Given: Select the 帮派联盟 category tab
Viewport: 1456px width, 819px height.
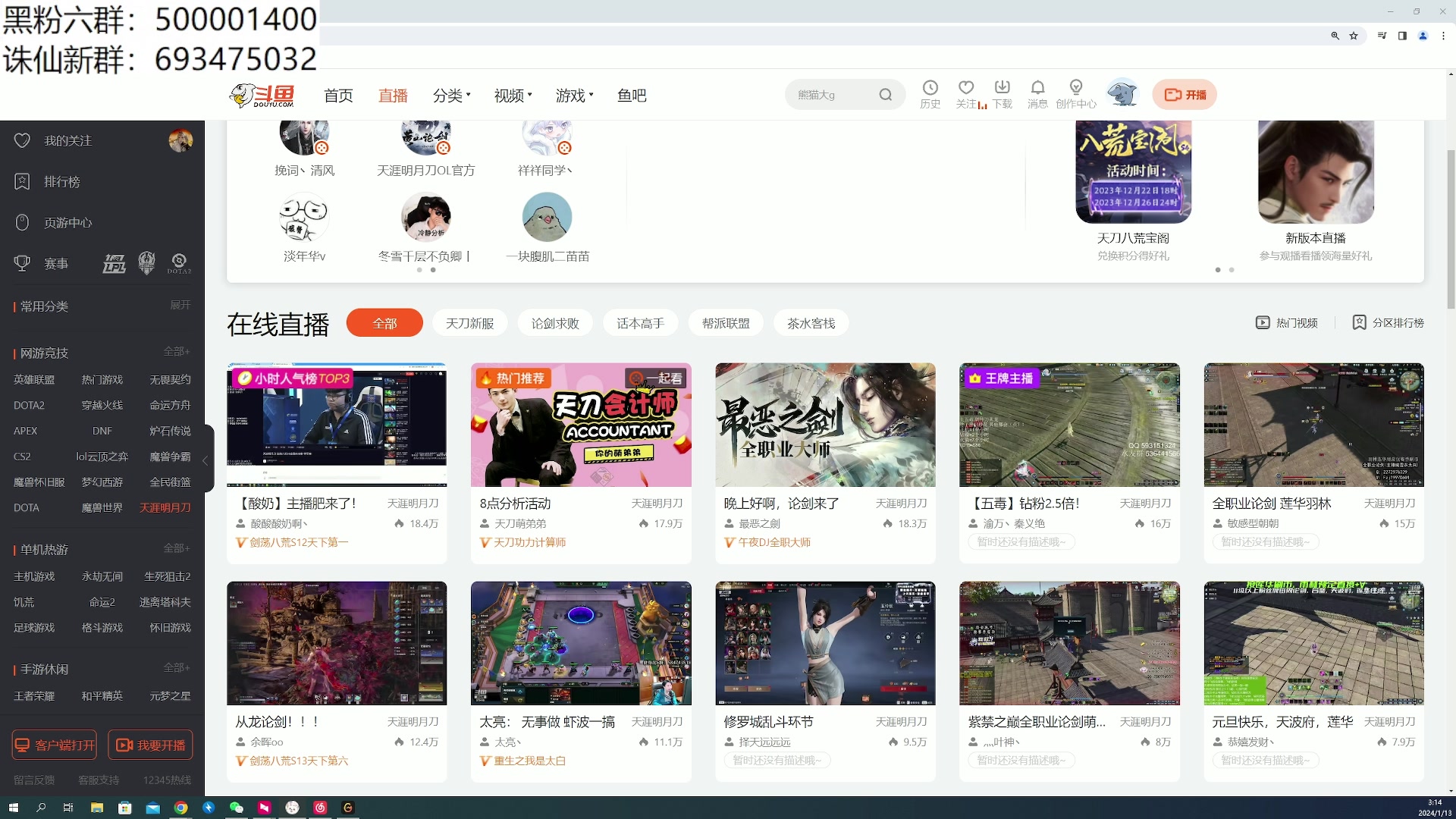Looking at the screenshot, I should click(725, 322).
